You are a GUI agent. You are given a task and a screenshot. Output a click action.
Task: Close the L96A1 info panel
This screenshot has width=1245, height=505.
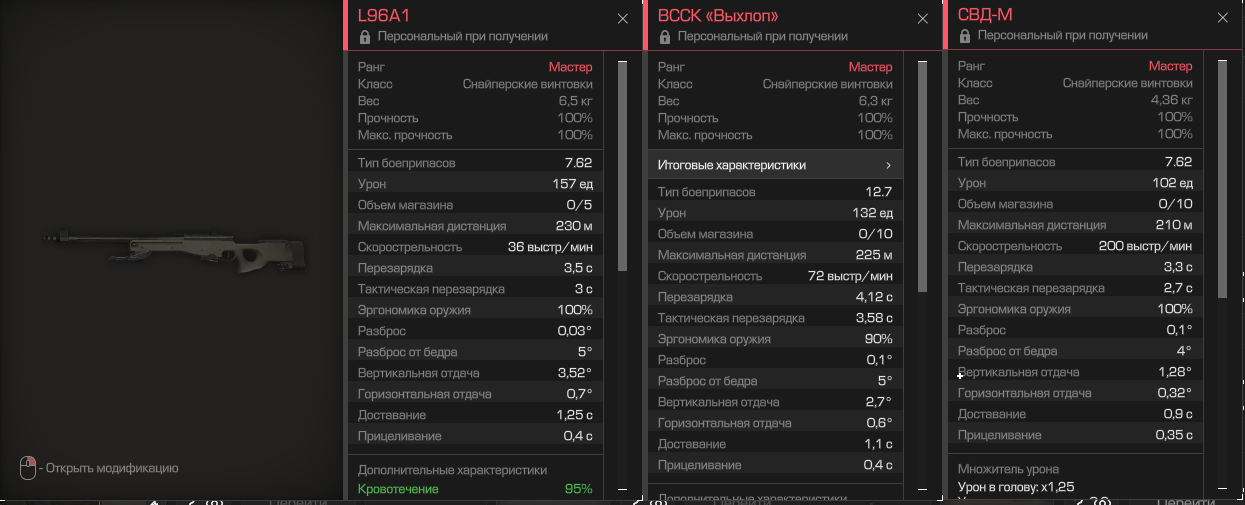pos(623,18)
